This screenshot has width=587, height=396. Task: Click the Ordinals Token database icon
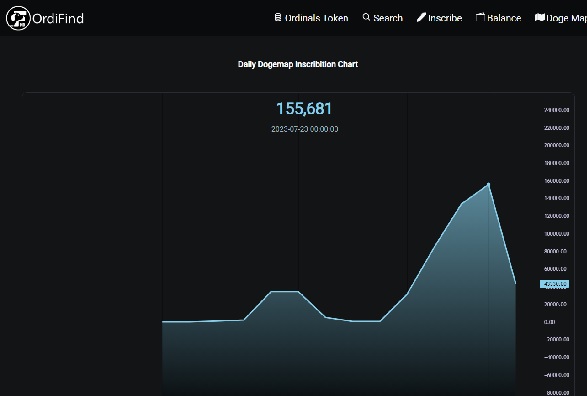(x=278, y=17)
